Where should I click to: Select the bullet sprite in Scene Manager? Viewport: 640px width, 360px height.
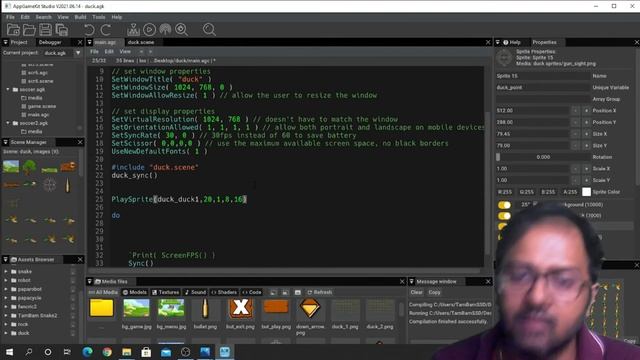coord(68,185)
